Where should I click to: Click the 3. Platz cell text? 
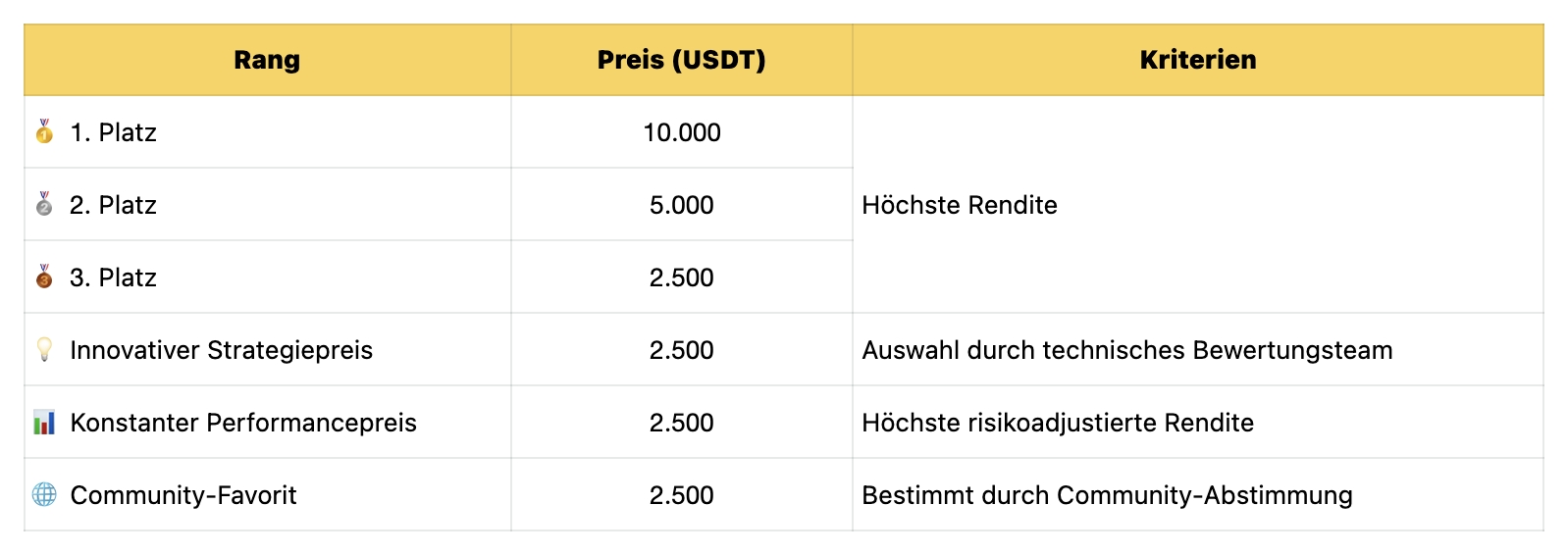pos(113,277)
